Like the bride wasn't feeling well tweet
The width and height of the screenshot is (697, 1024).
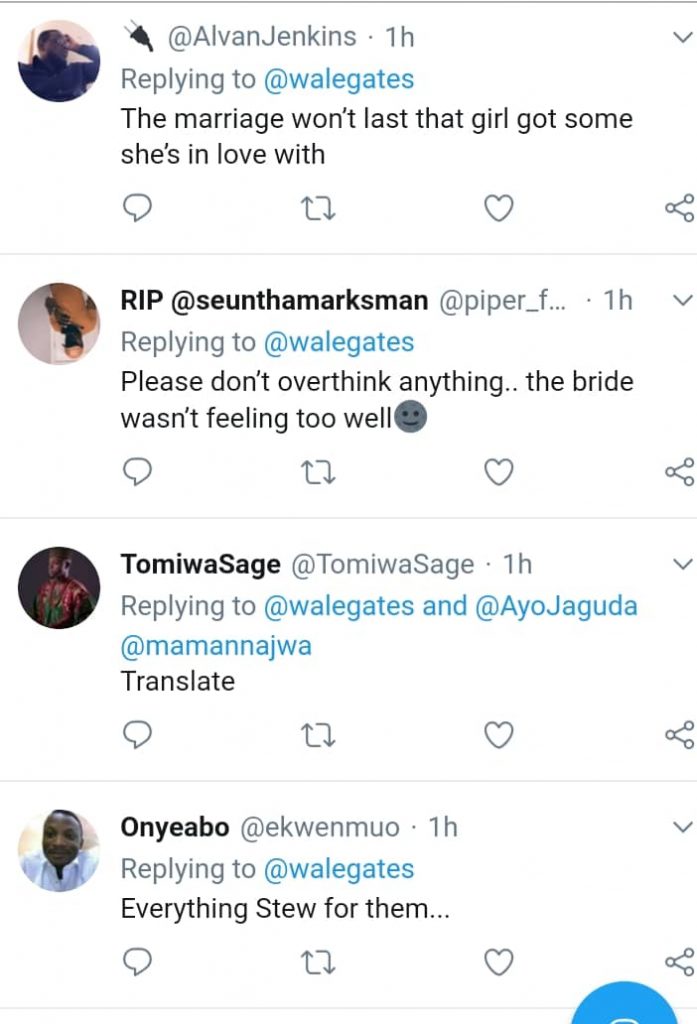(x=498, y=472)
